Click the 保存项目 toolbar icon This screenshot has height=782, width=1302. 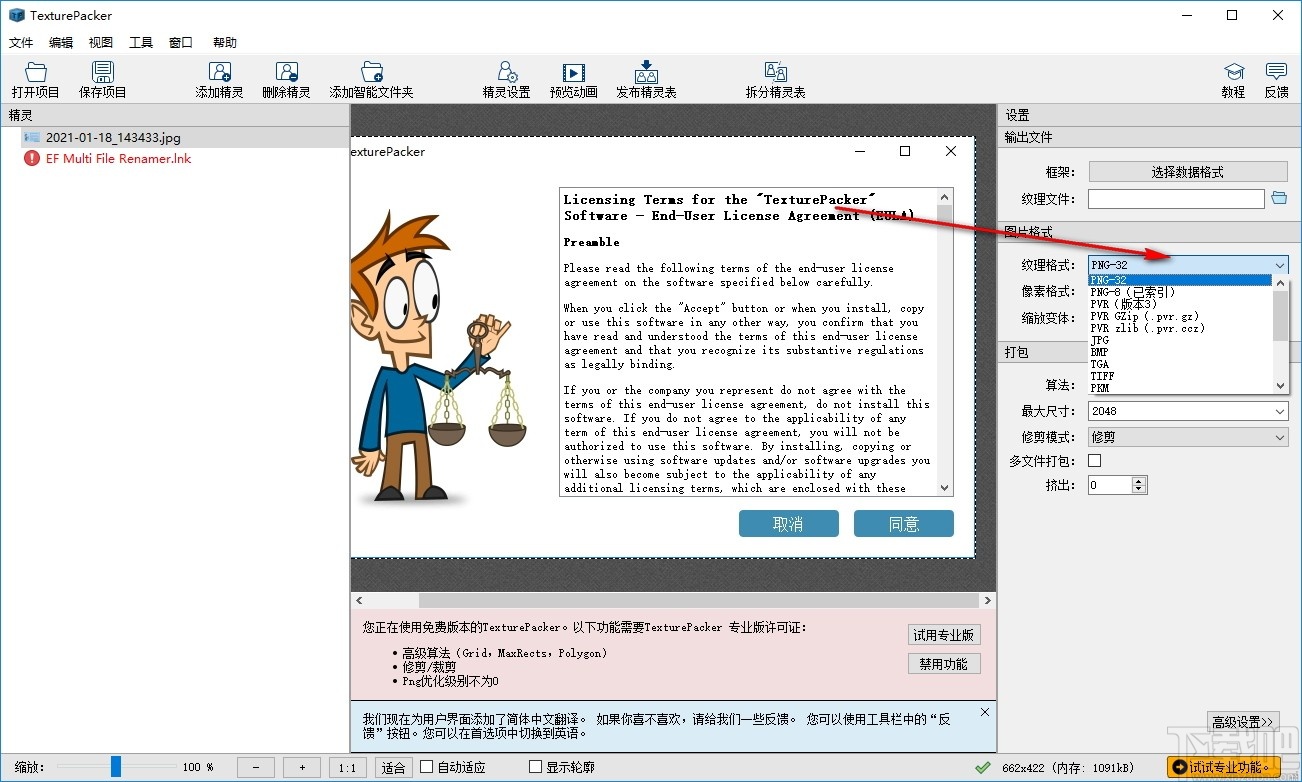tap(103, 80)
